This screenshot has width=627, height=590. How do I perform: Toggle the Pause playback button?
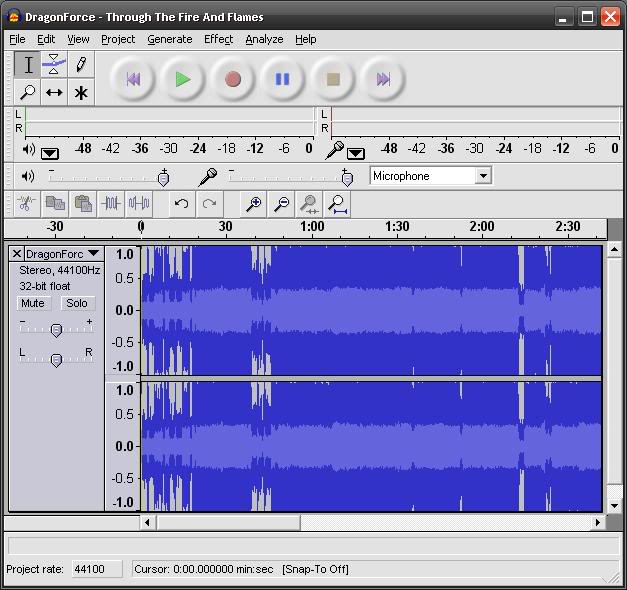[x=283, y=79]
